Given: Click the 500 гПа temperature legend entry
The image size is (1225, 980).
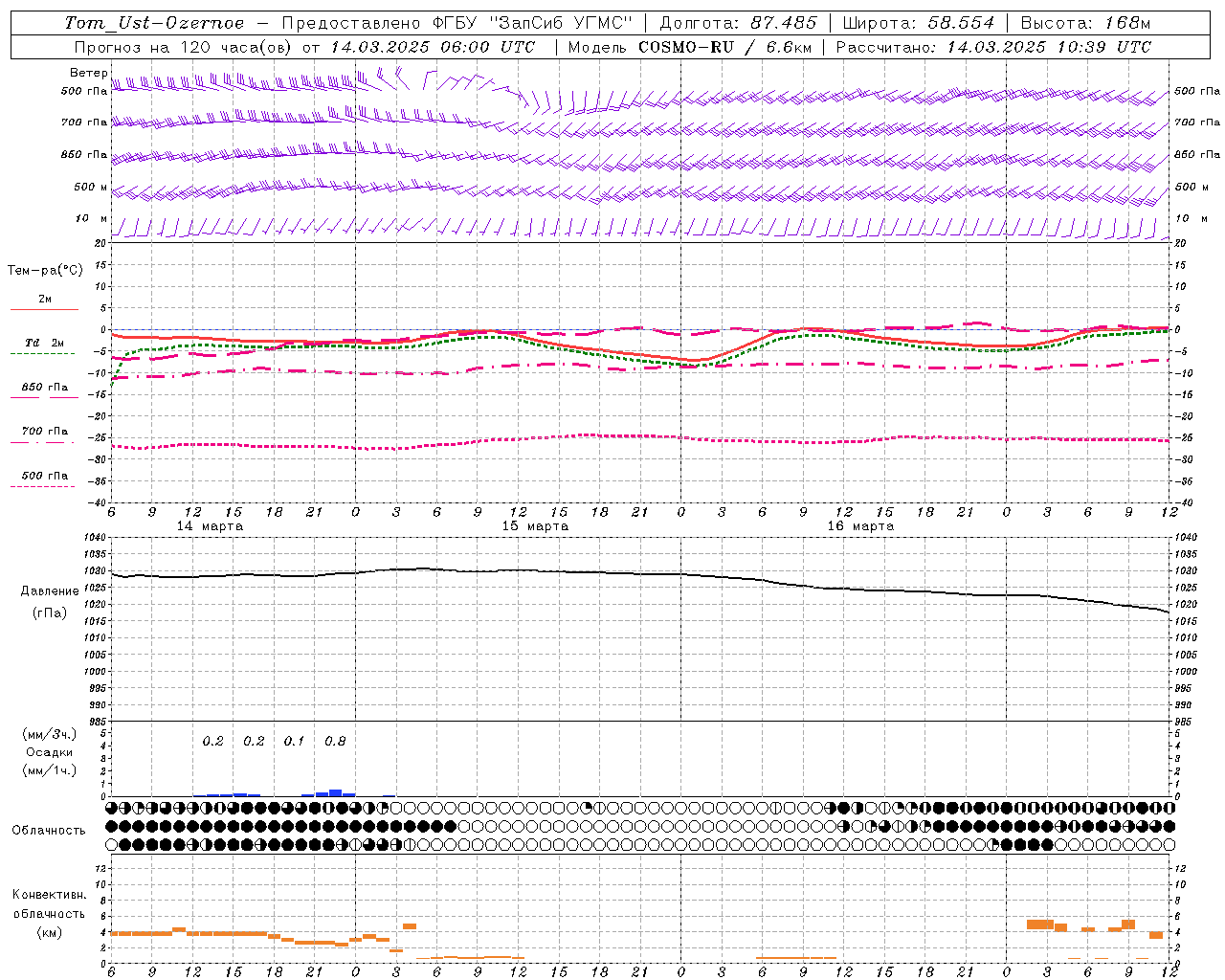Looking at the screenshot, I should tap(44, 475).
